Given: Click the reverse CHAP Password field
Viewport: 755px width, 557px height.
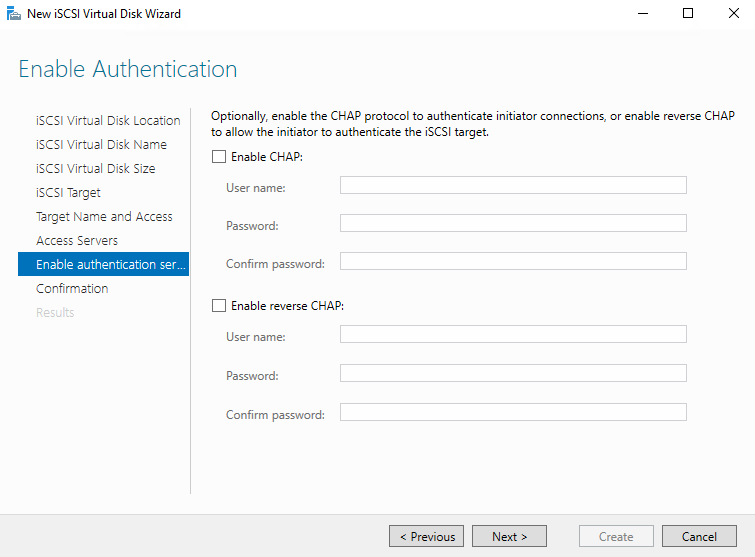Looking at the screenshot, I should click(x=513, y=373).
